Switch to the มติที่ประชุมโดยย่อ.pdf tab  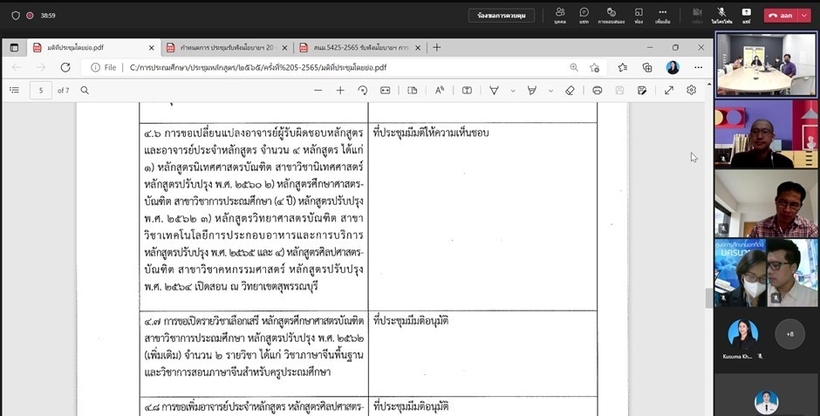point(93,48)
